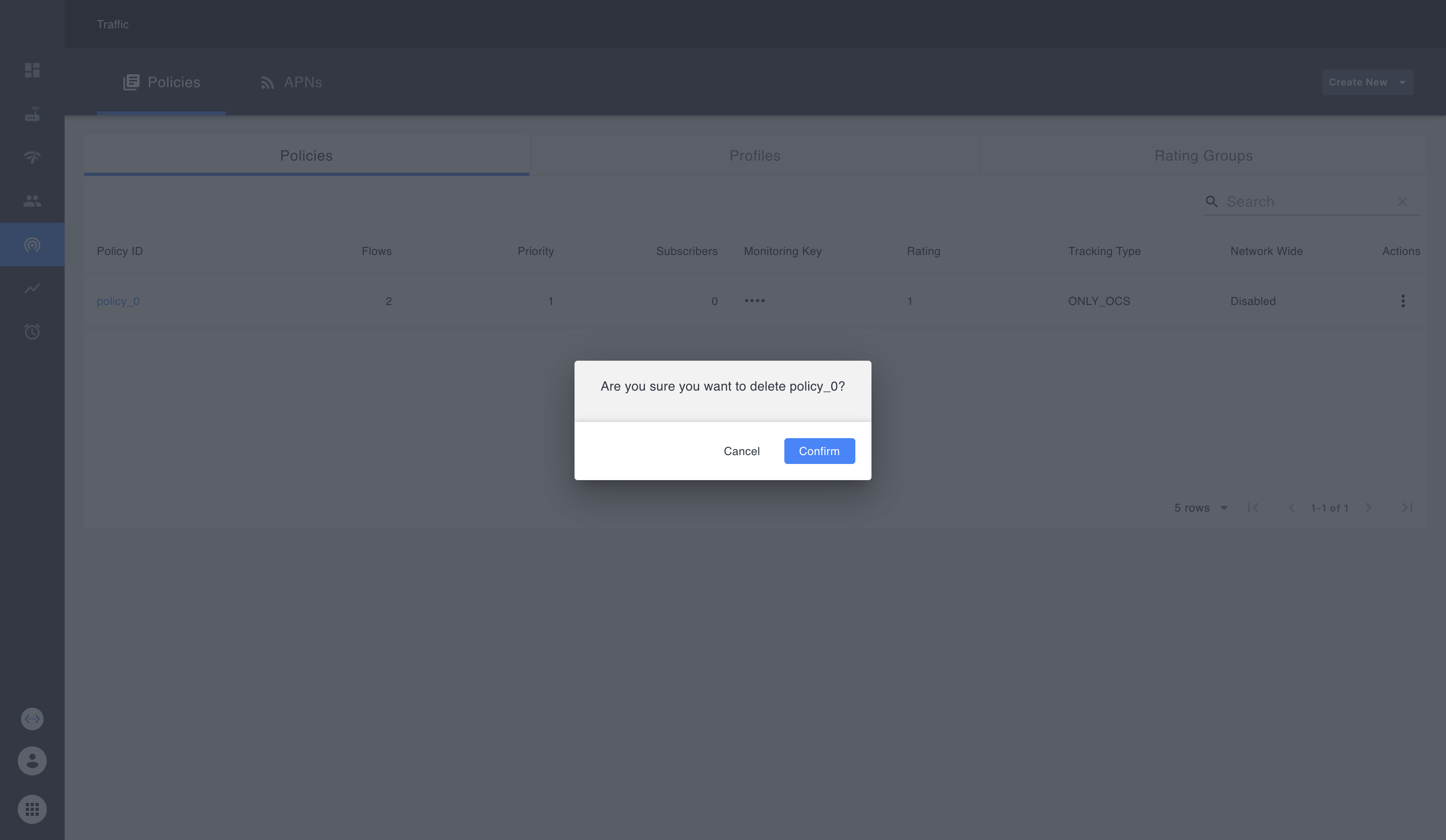Open the Subscribers people icon
The image size is (1446, 840).
tap(32, 200)
